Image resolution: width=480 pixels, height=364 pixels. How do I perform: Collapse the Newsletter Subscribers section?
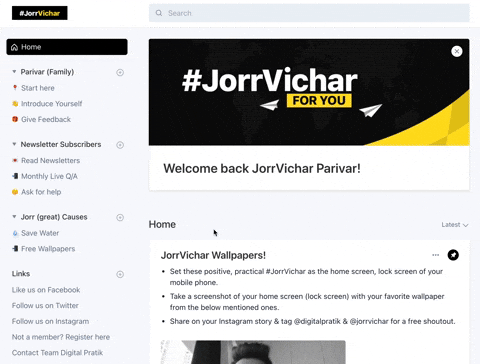(14, 144)
